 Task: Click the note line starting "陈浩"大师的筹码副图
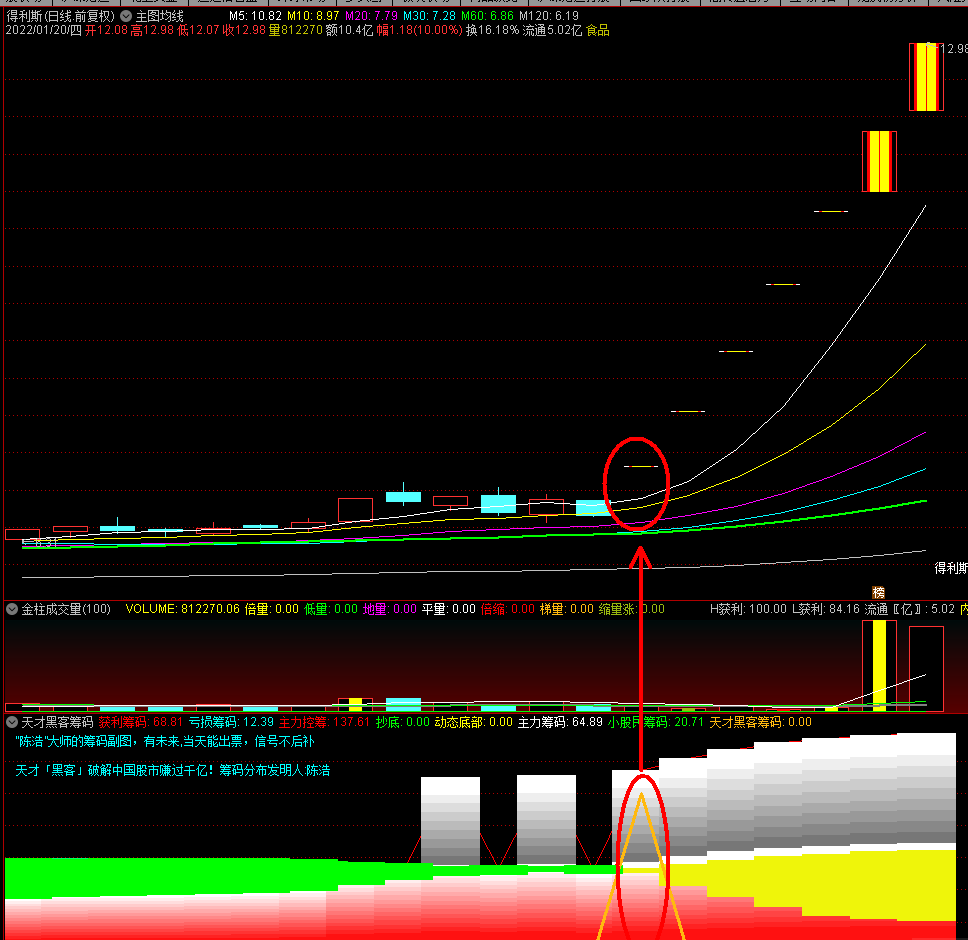pyautogui.click(x=165, y=741)
